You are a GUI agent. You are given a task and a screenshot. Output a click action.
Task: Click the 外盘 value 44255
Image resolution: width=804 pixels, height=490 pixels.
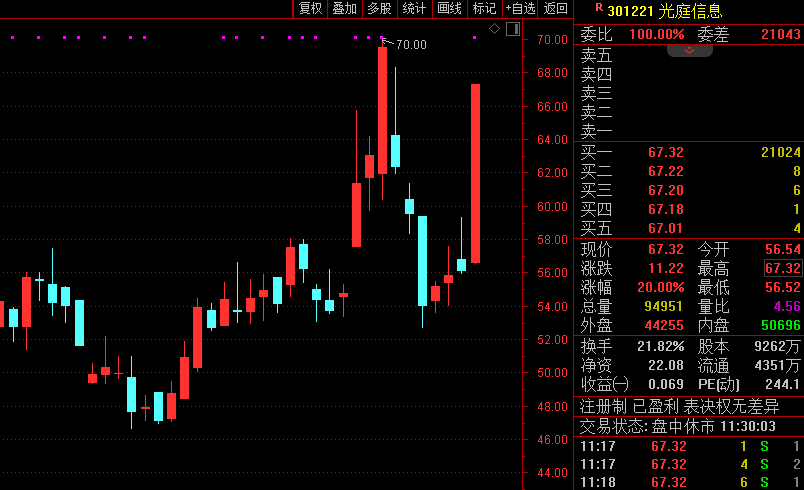tap(664, 325)
